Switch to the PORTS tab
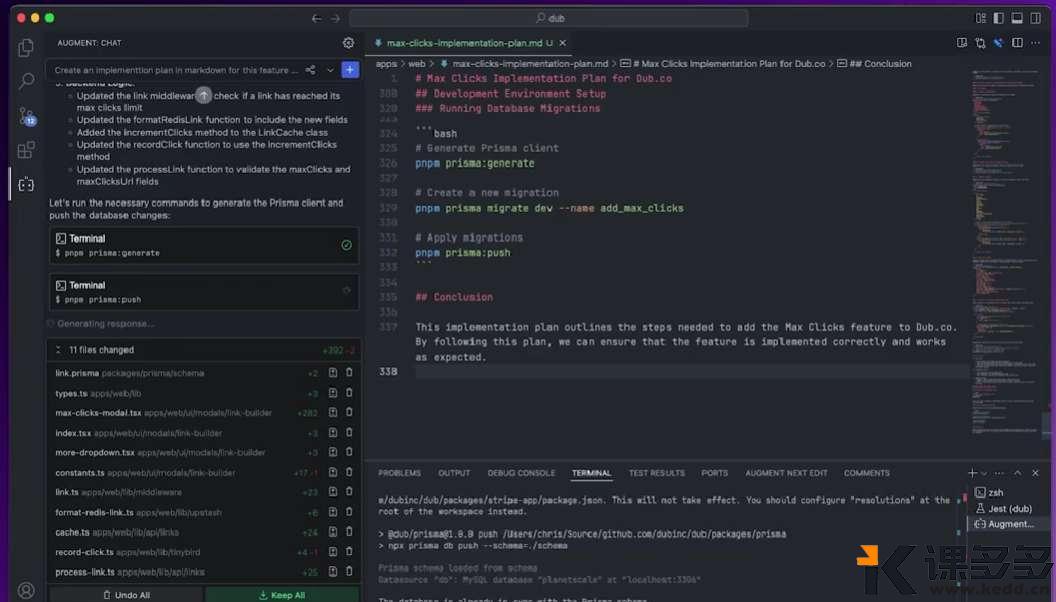The width and height of the screenshot is (1056, 602). [715, 473]
